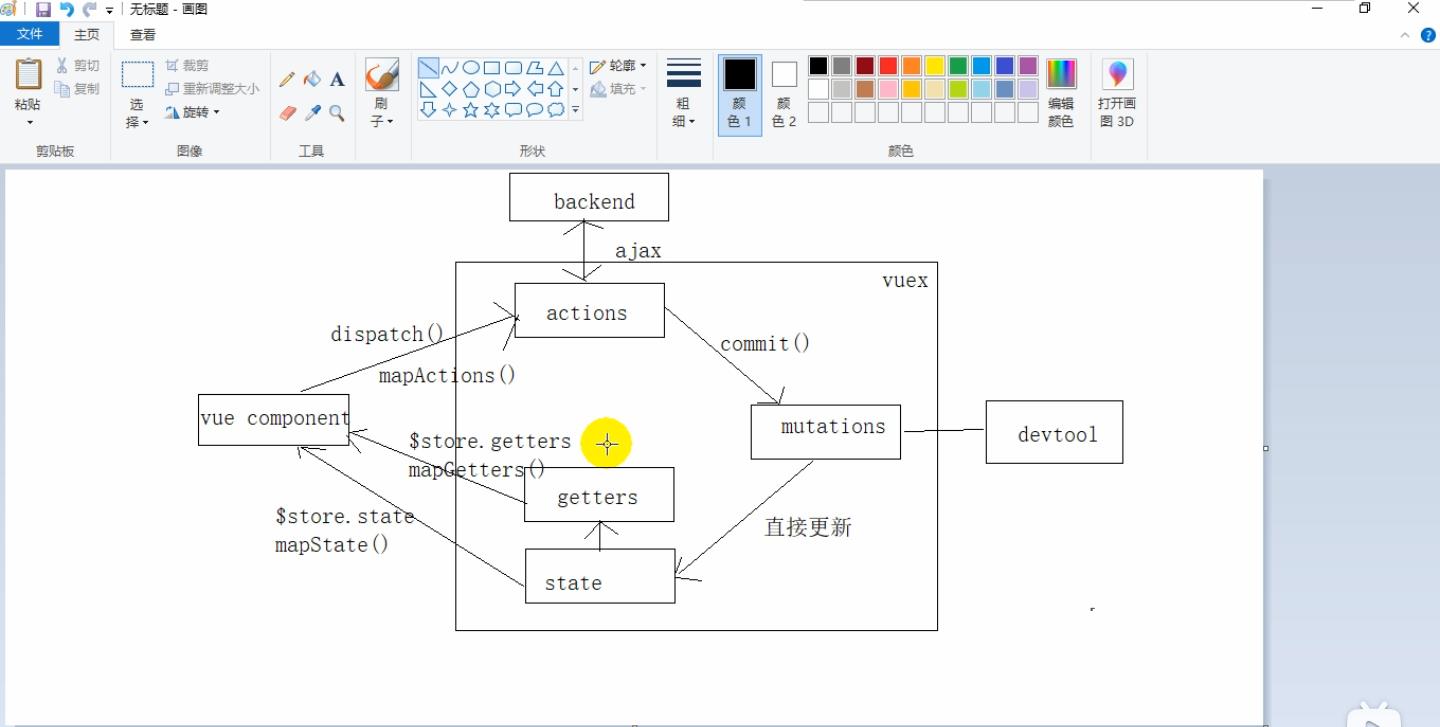This screenshot has height=727, width=1440.
Task: Choose the Polygon shape
Action: point(535,68)
